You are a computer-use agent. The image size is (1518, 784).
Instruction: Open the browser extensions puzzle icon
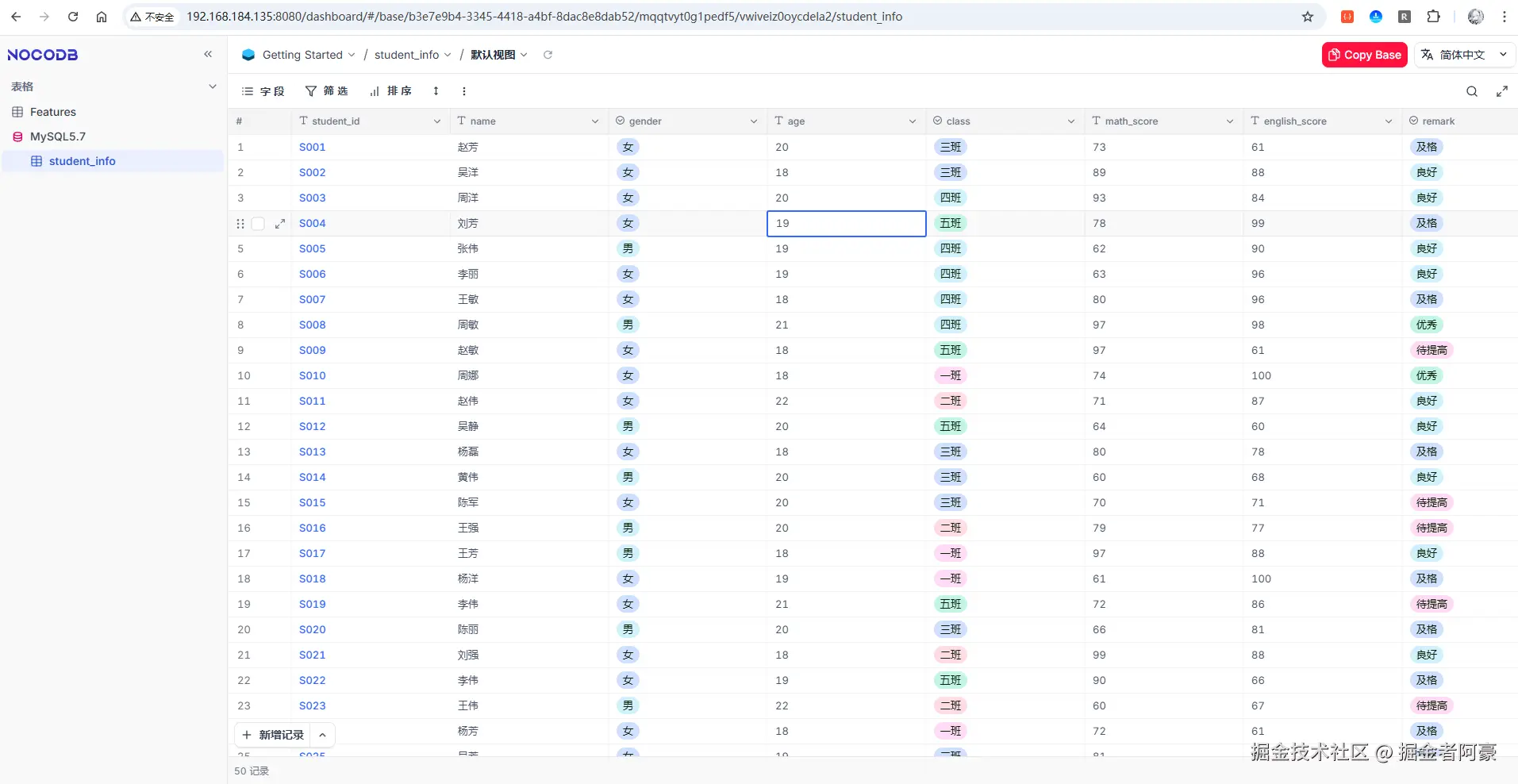pos(1433,17)
